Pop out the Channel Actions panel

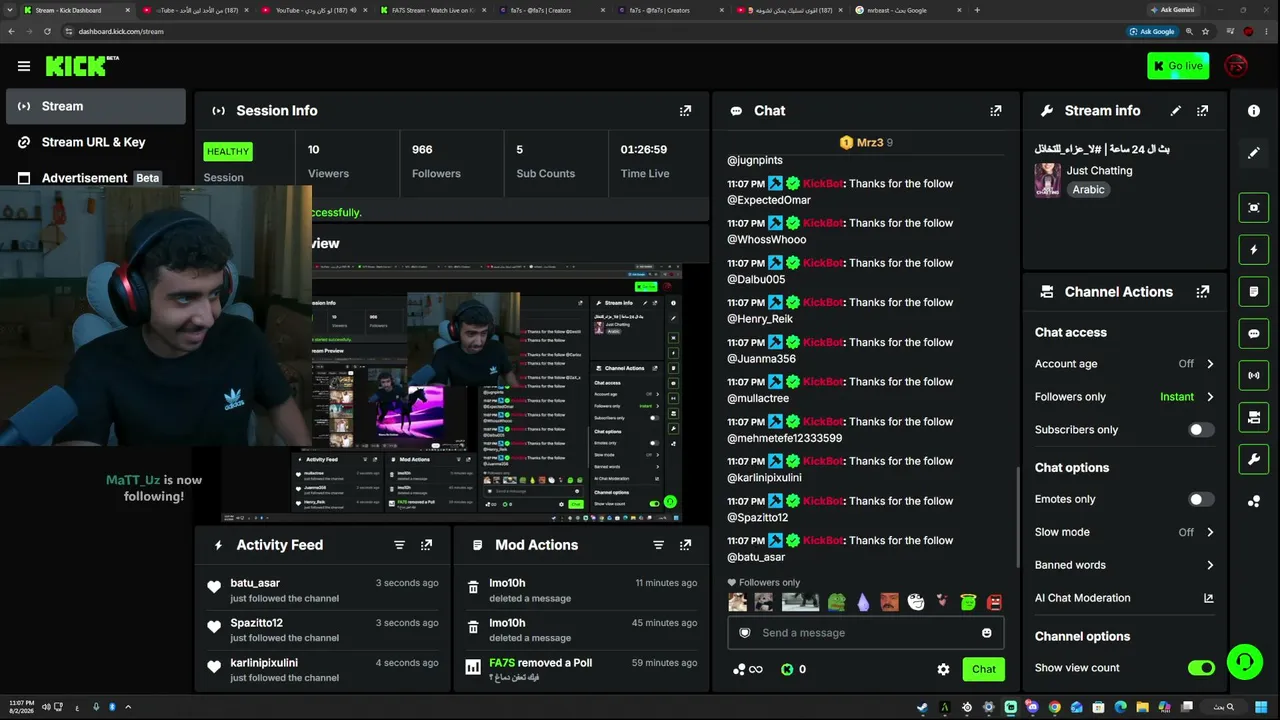pyautogui.click(x=1203, y=292)
